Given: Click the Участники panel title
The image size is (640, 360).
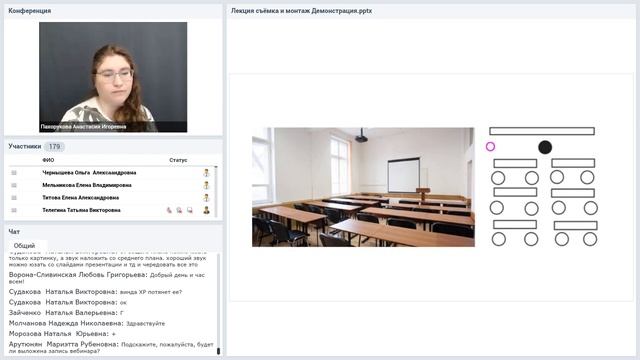Looking at the screenshot, I should click(x=25, y=146).
